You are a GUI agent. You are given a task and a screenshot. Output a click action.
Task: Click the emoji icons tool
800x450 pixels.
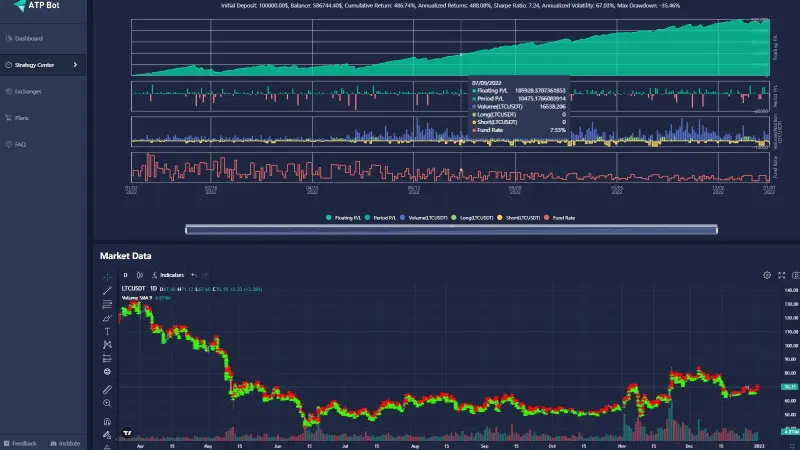point(107,371)
